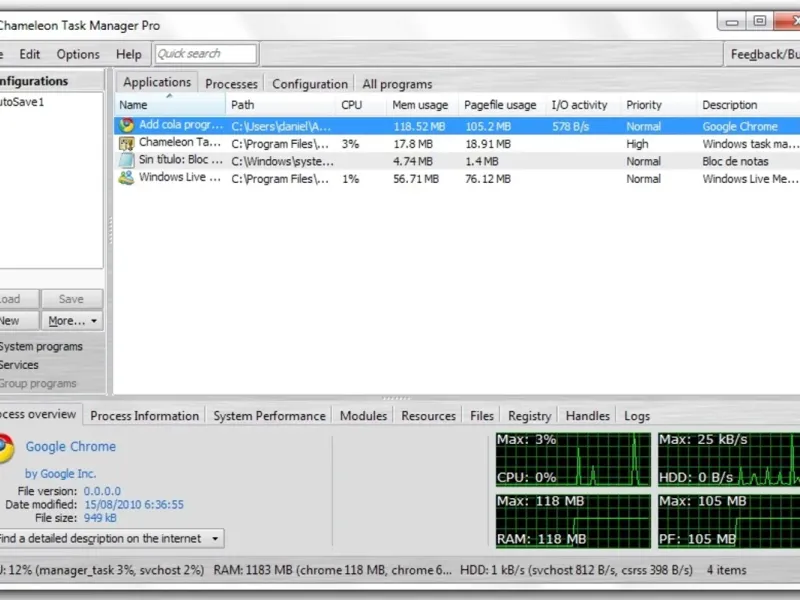This screenshot has width=800, height=600.
Task: Click the PF pagefile usage graph
Action: [x=729, y=521]
